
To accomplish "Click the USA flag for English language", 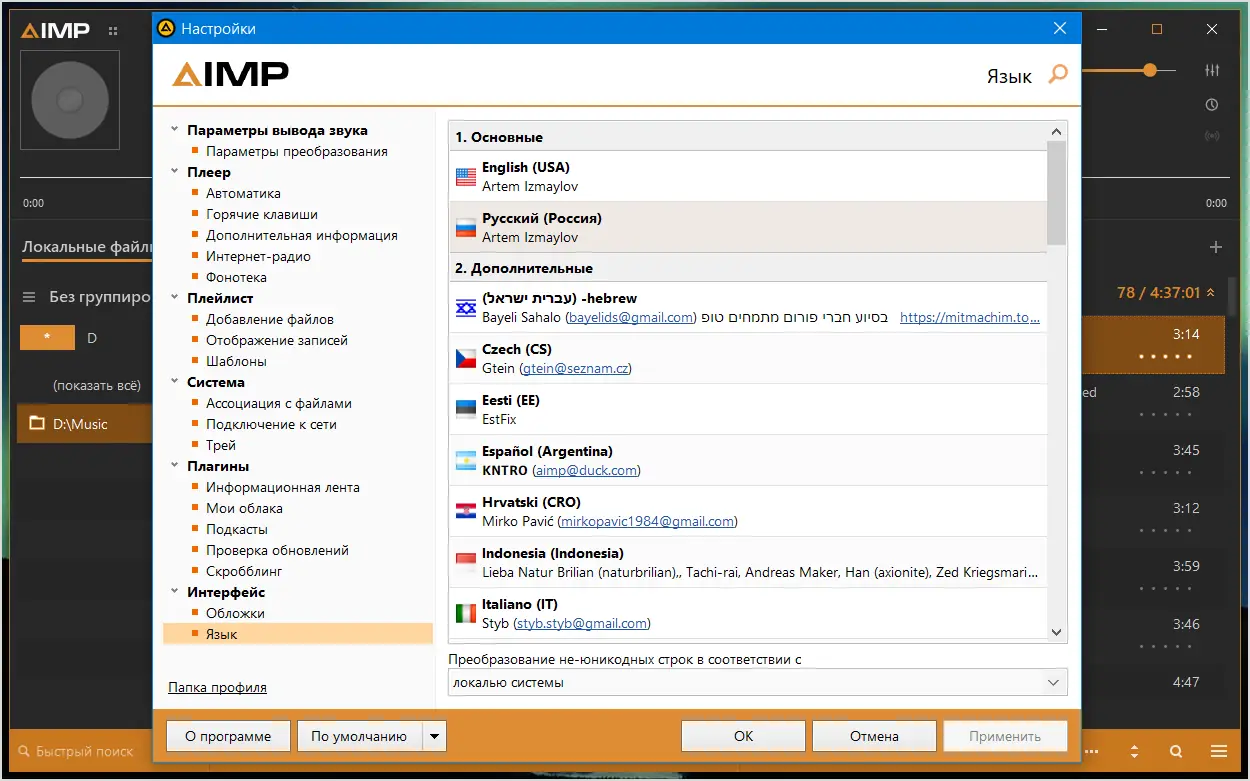I will coord(466,177).
